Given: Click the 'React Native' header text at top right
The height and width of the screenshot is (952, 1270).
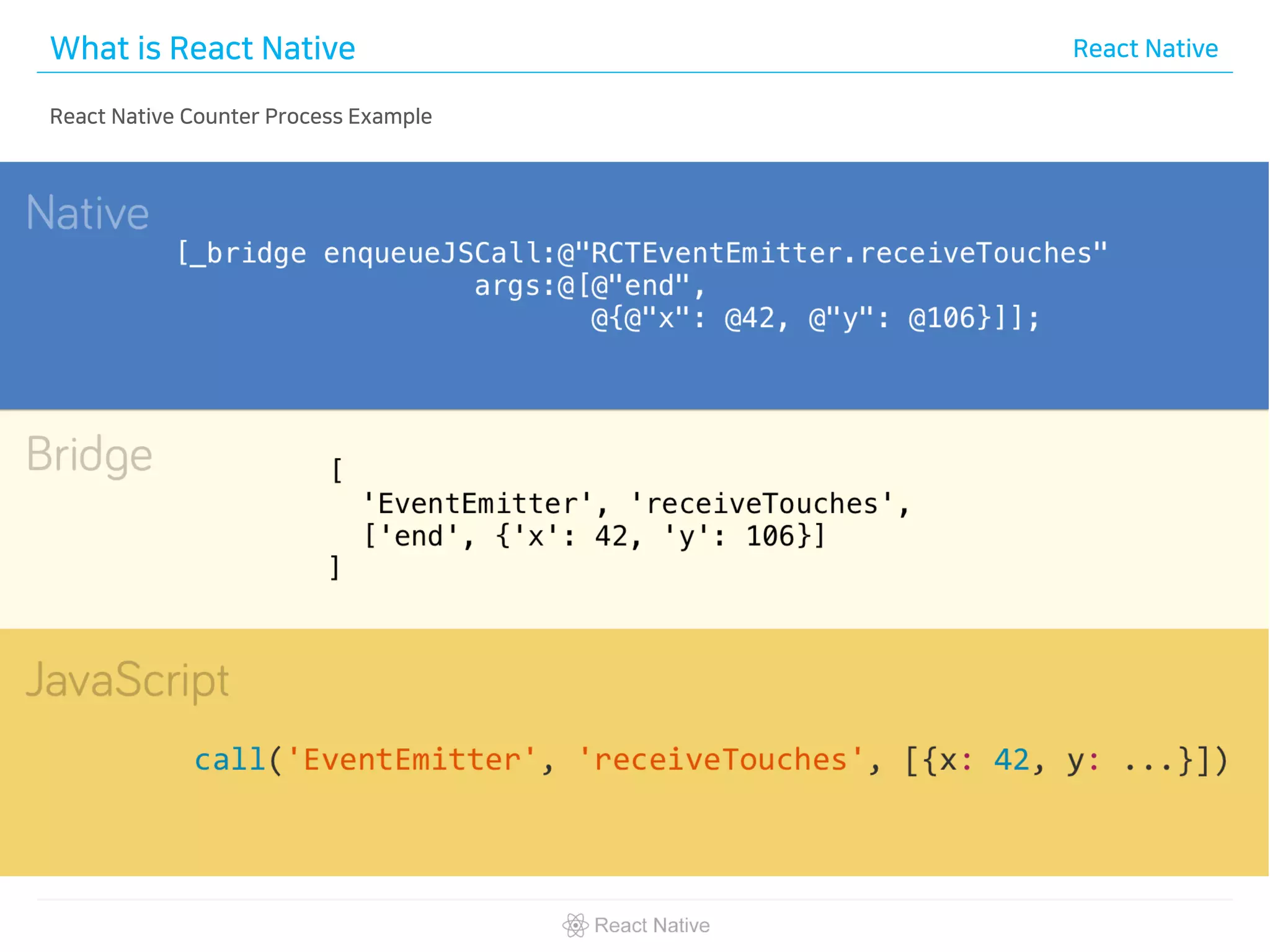Looking at the screenshot, I should click(x=1145, y=48).
